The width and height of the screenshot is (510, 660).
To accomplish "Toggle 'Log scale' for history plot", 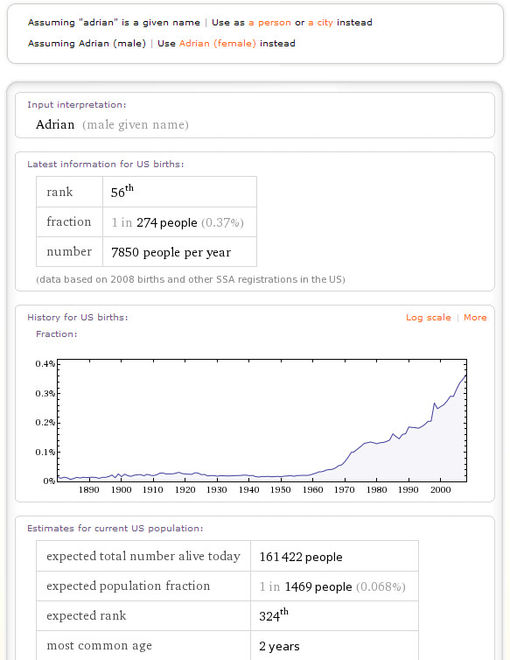I will [x=428, y=317].
